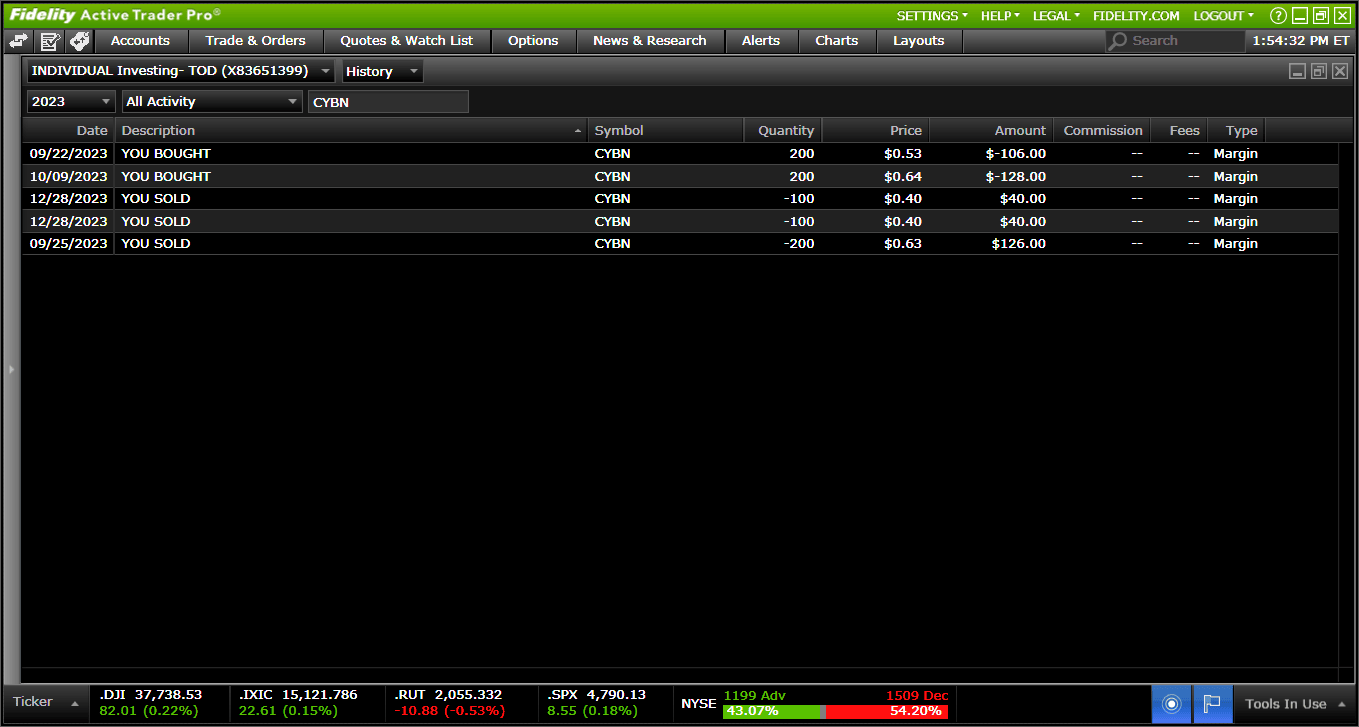Image resolution: width=1359 pixels, height=727 pixels.
Task: Open the Quotes & Watch List menu
Action: coord(407,41)
